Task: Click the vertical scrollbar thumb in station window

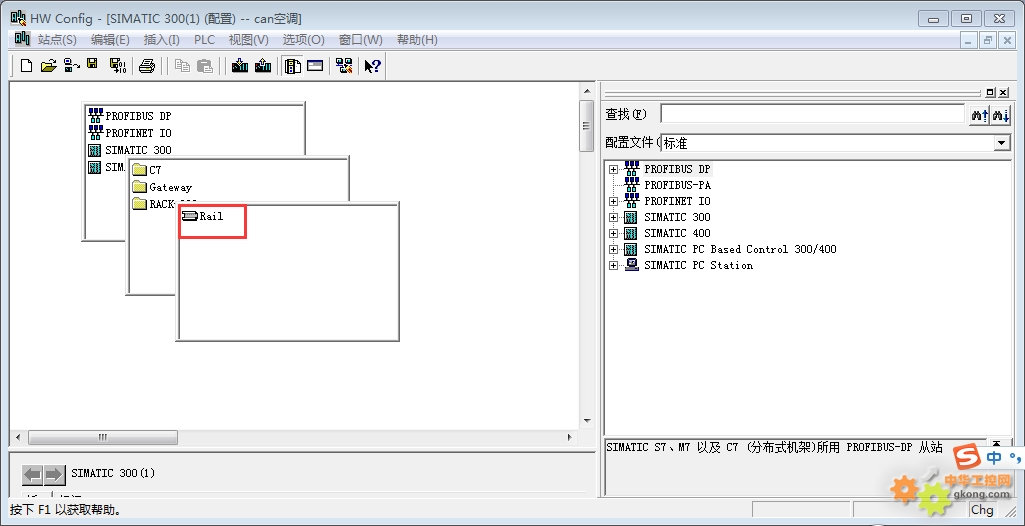Action: 586,125
